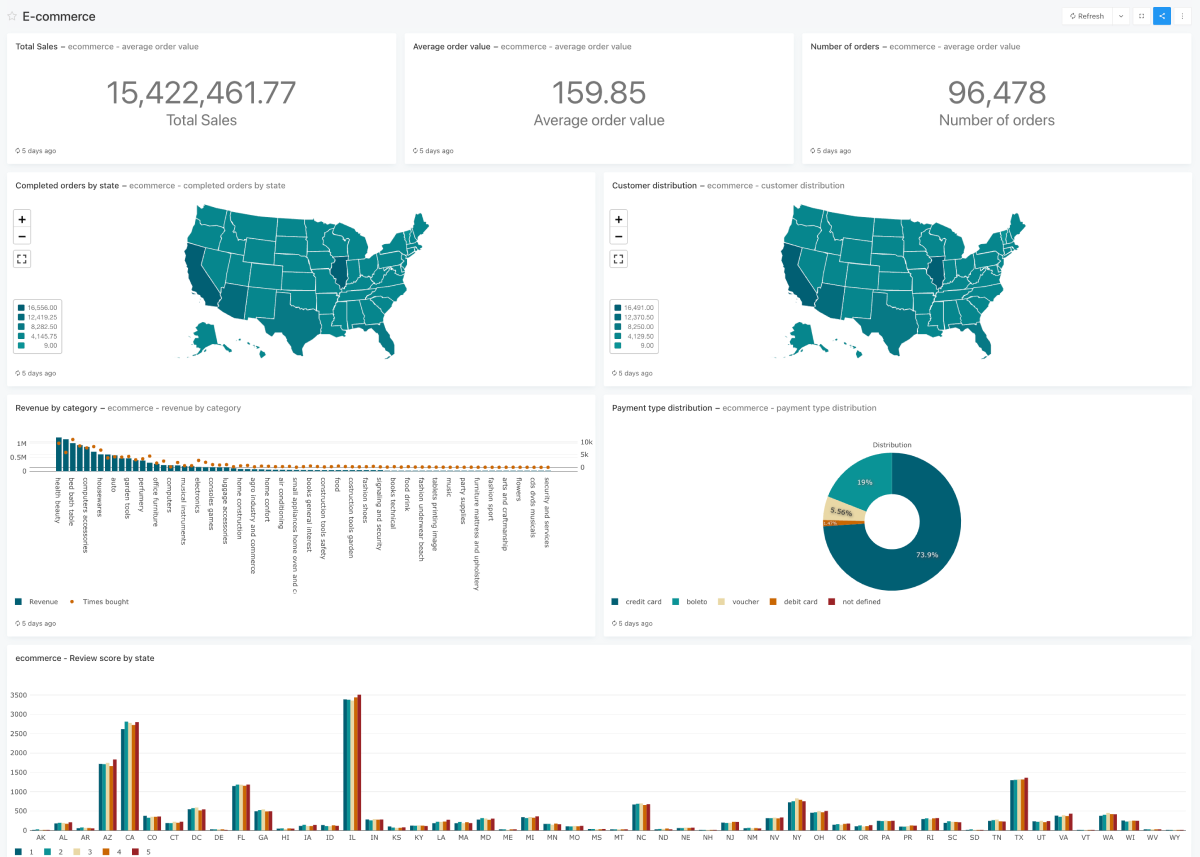Click refresh timestamp icon under Payment type distribution
This screenshot has width=1200, height=857.
click(615, 623)
